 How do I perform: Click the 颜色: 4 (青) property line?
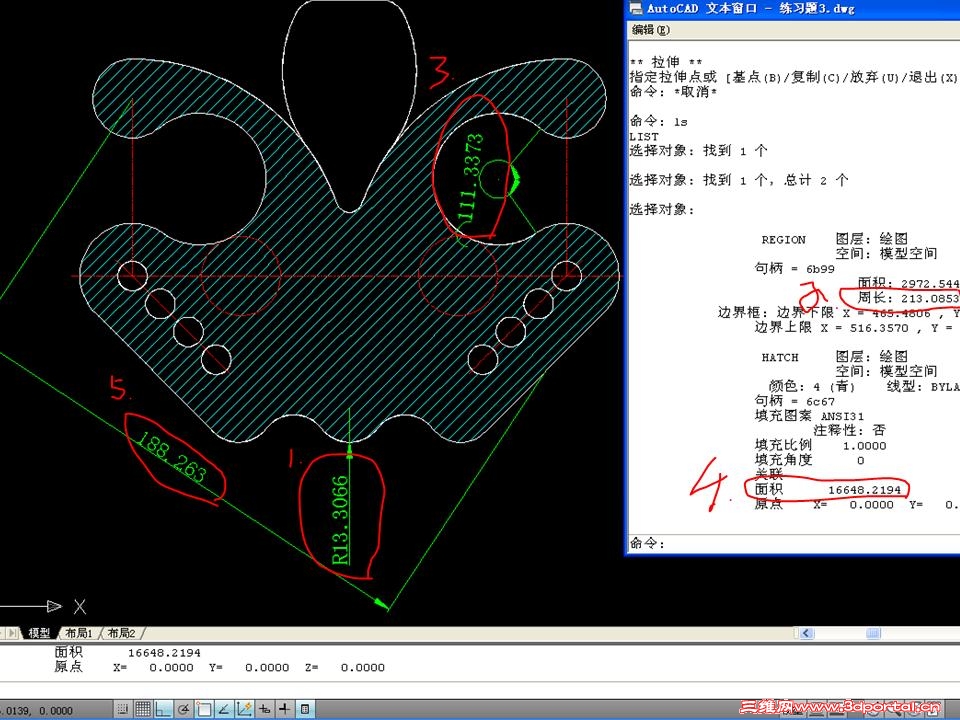click(812, 387)
